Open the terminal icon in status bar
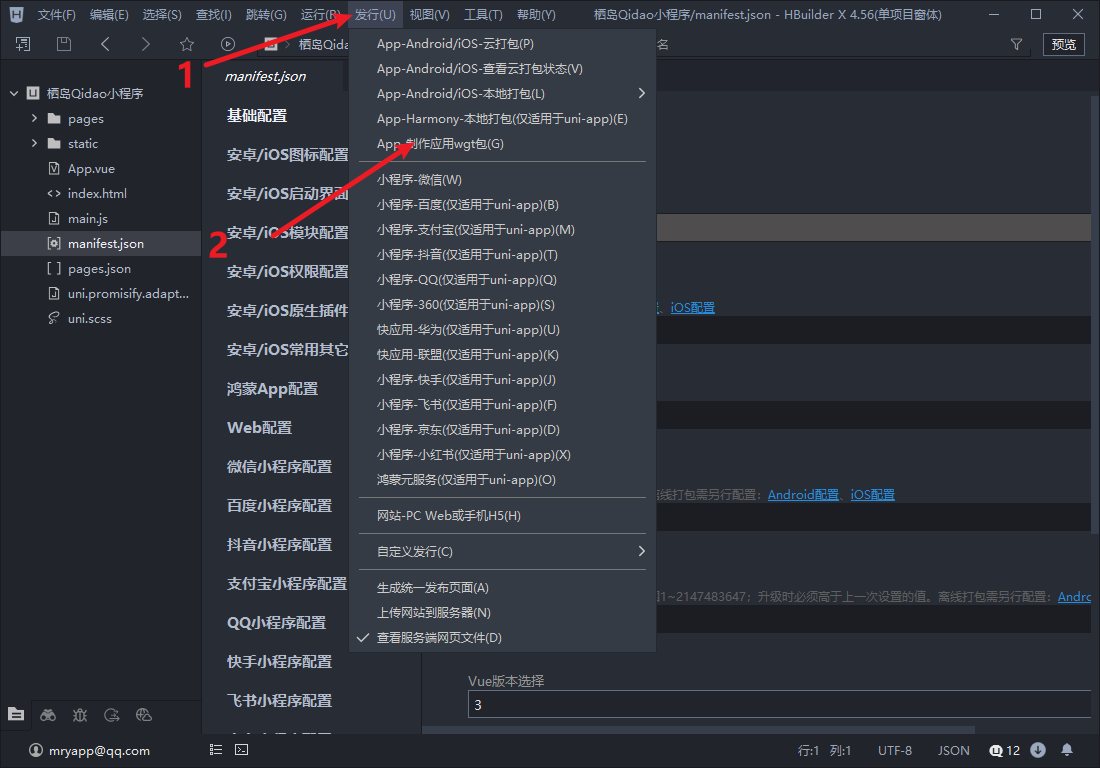The image size is (1100, 768). click(x=241, y=750)
